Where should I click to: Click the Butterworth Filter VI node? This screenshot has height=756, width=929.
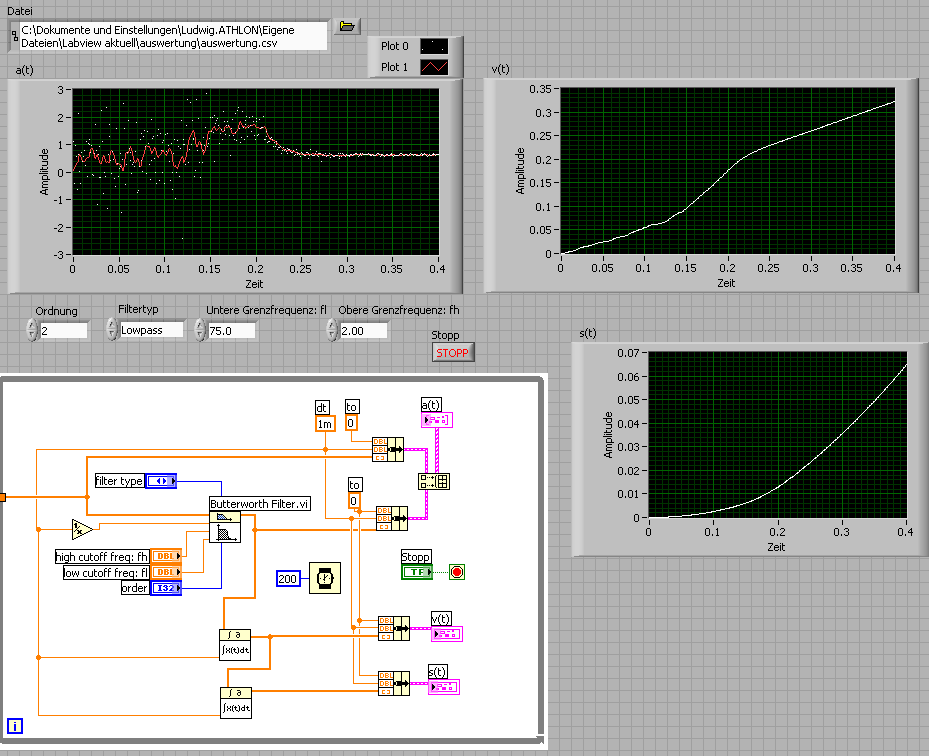coord(224,525)
